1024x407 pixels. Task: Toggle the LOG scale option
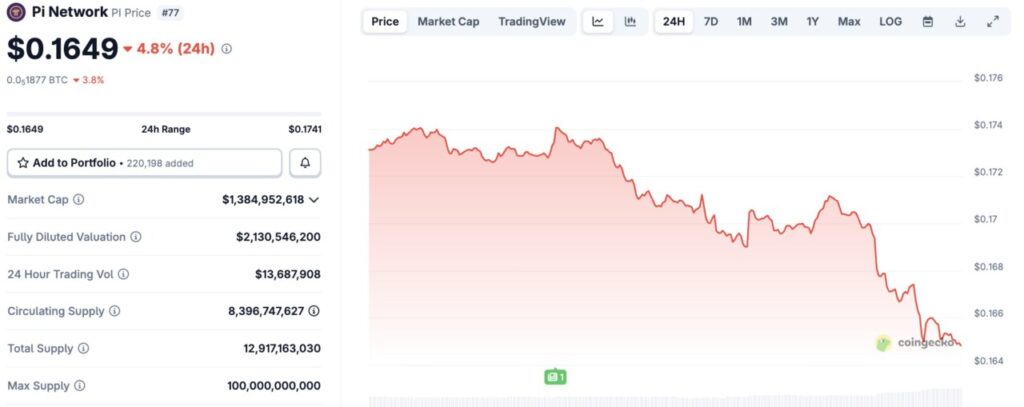click(890, 22)
